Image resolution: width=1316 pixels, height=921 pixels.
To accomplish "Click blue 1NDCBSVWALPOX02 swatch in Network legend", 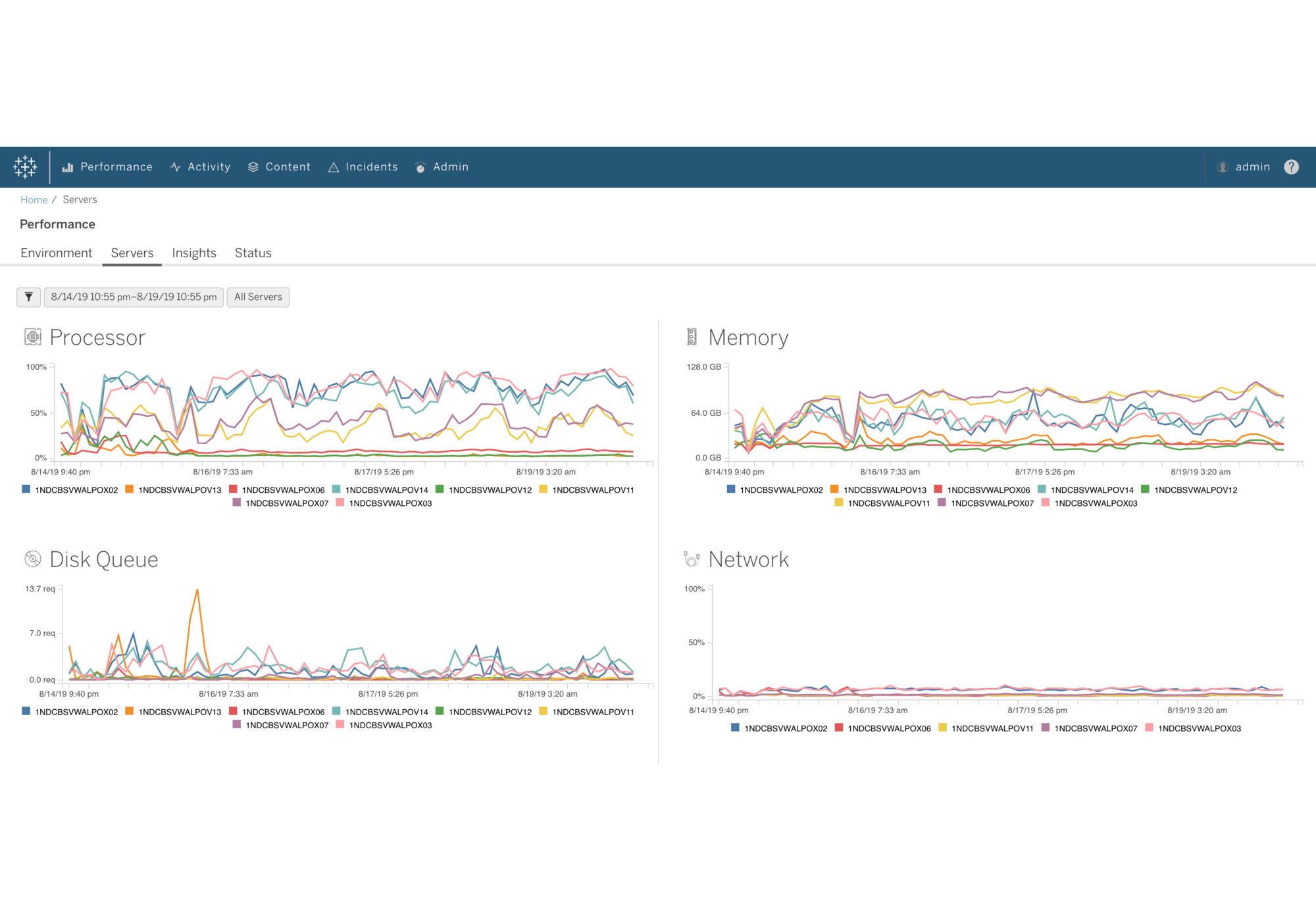I will click(735, 728).
